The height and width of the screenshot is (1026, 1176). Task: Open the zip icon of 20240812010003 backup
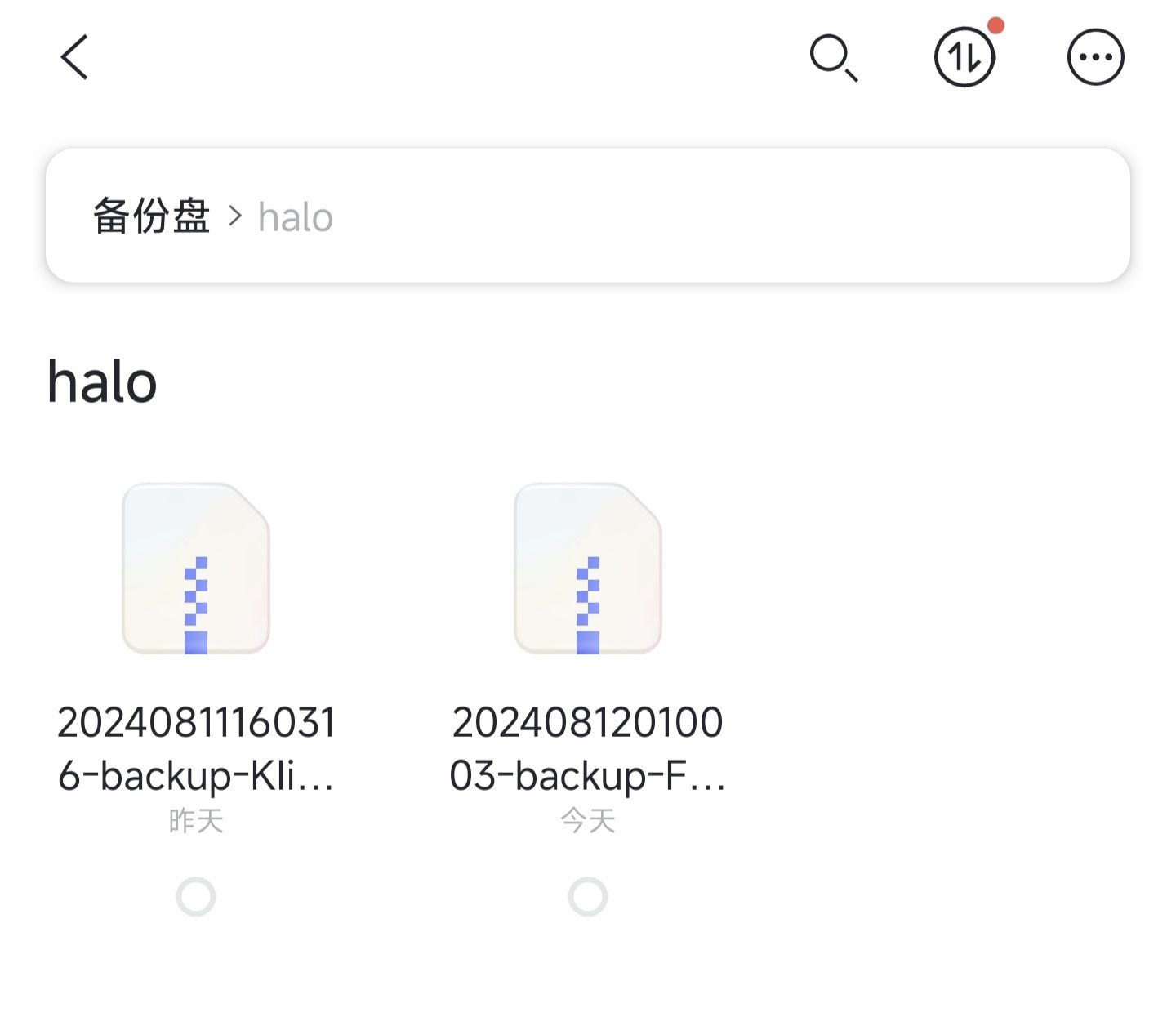click(x=588, y=569)
